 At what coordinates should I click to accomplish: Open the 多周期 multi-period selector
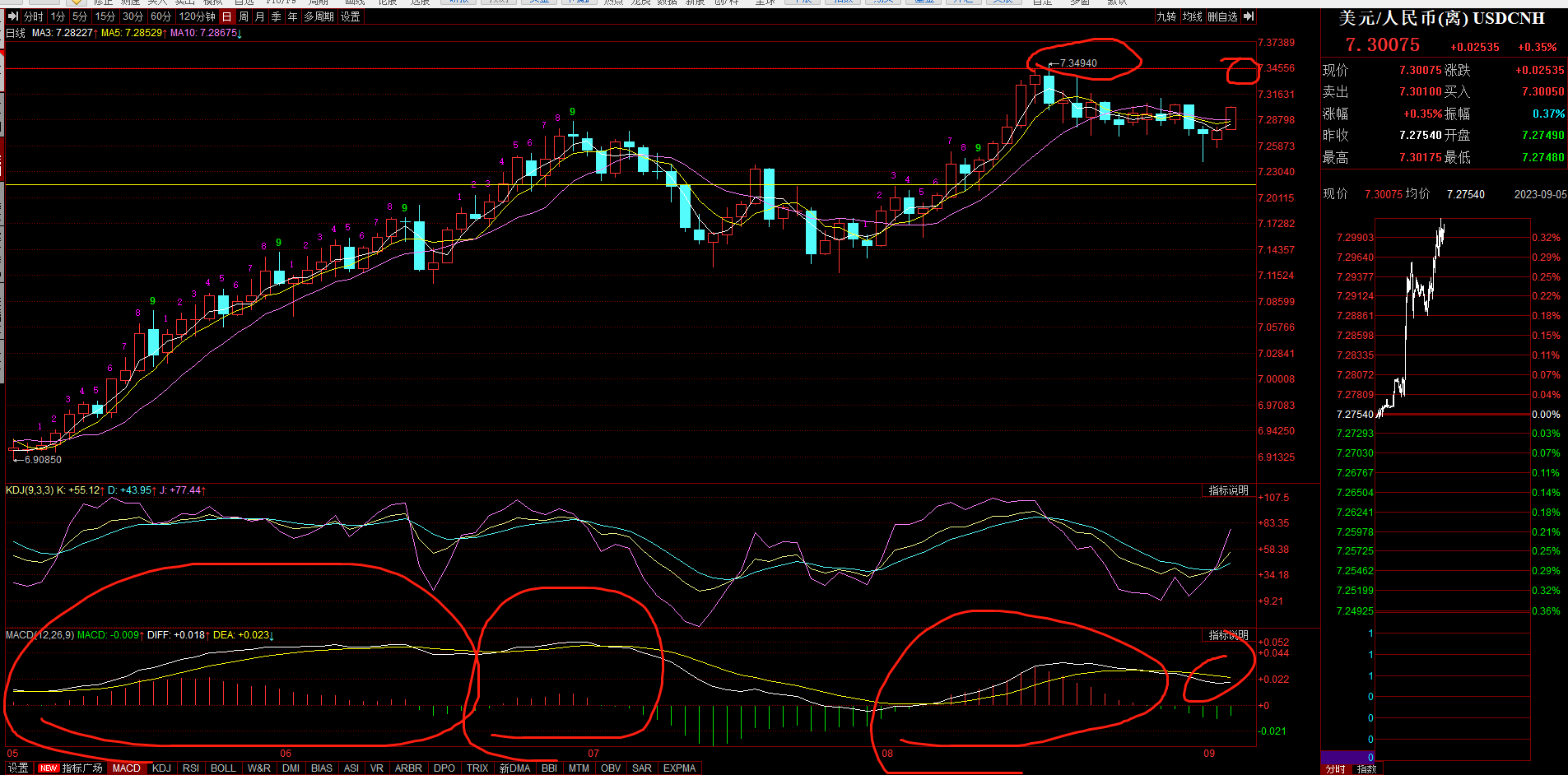[x=319, y=16]
